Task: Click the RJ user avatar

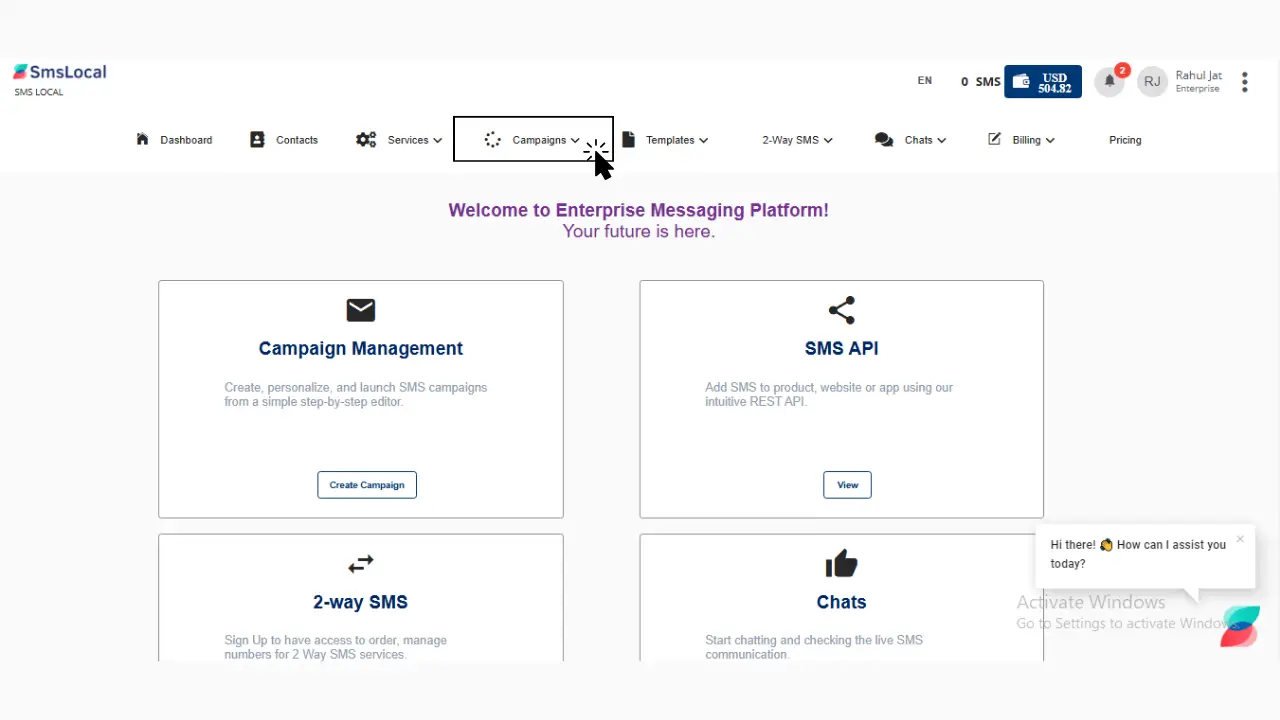Action: [x=1152, y=82]
